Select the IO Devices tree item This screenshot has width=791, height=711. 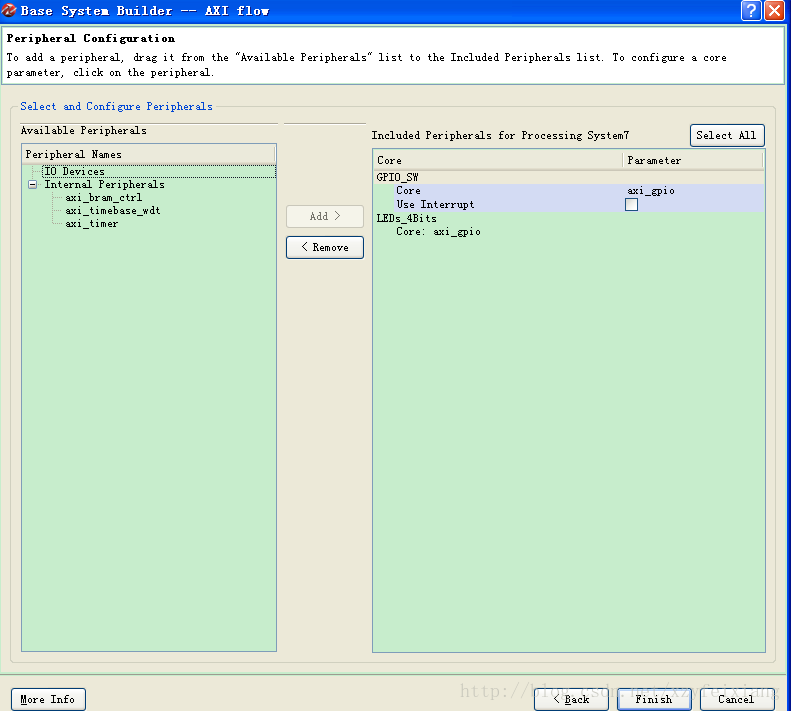(74, 172)
